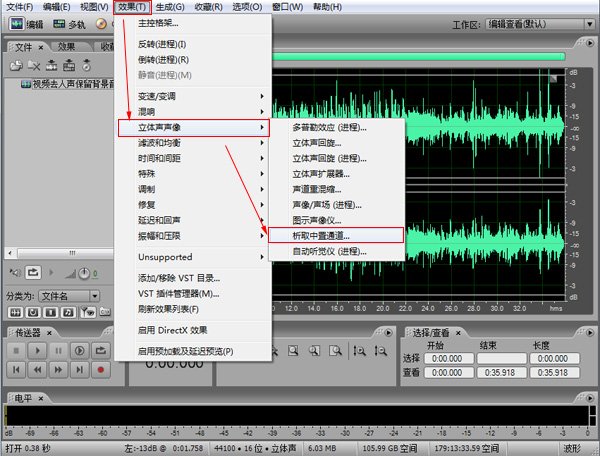600x456 pixels.
Task: Expand the 混响 submenu
Action: pos(192,112)
